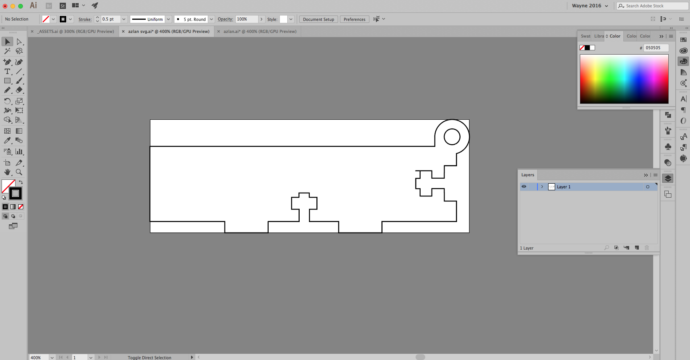Open the graphic Style dropdown

pos(291,19)
